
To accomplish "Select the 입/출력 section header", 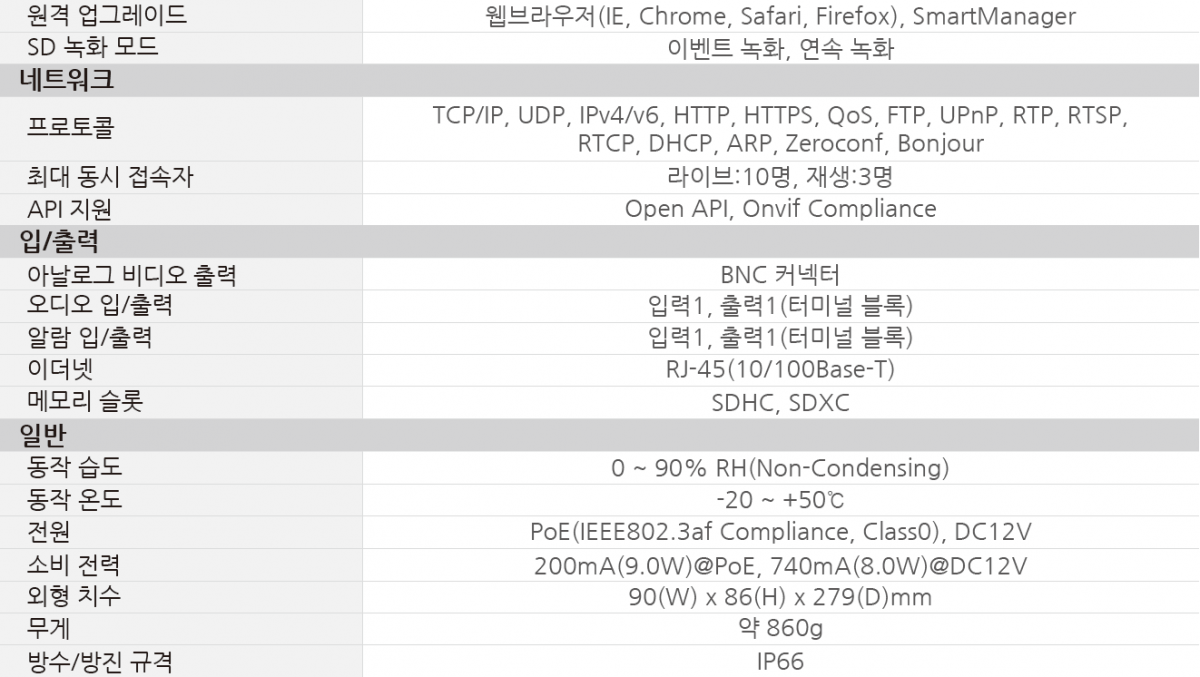I will 600,241.
